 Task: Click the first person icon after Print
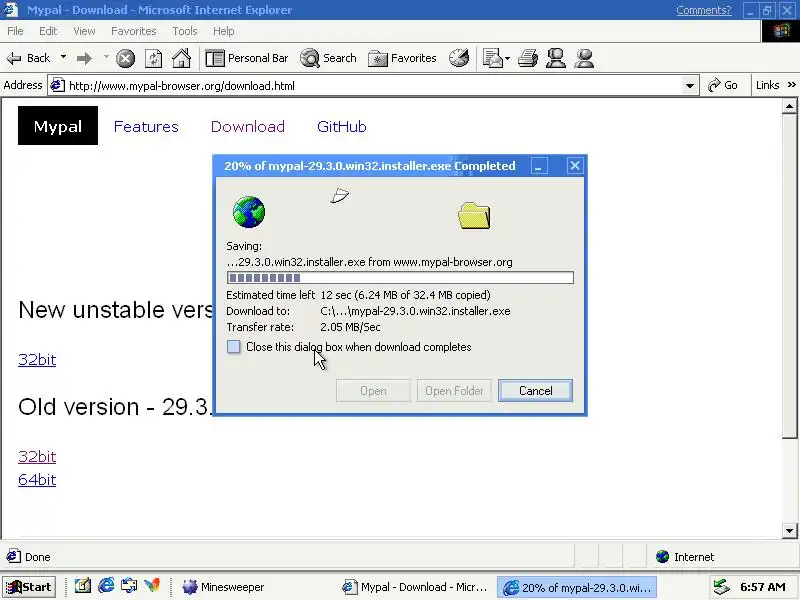[556, 58]
